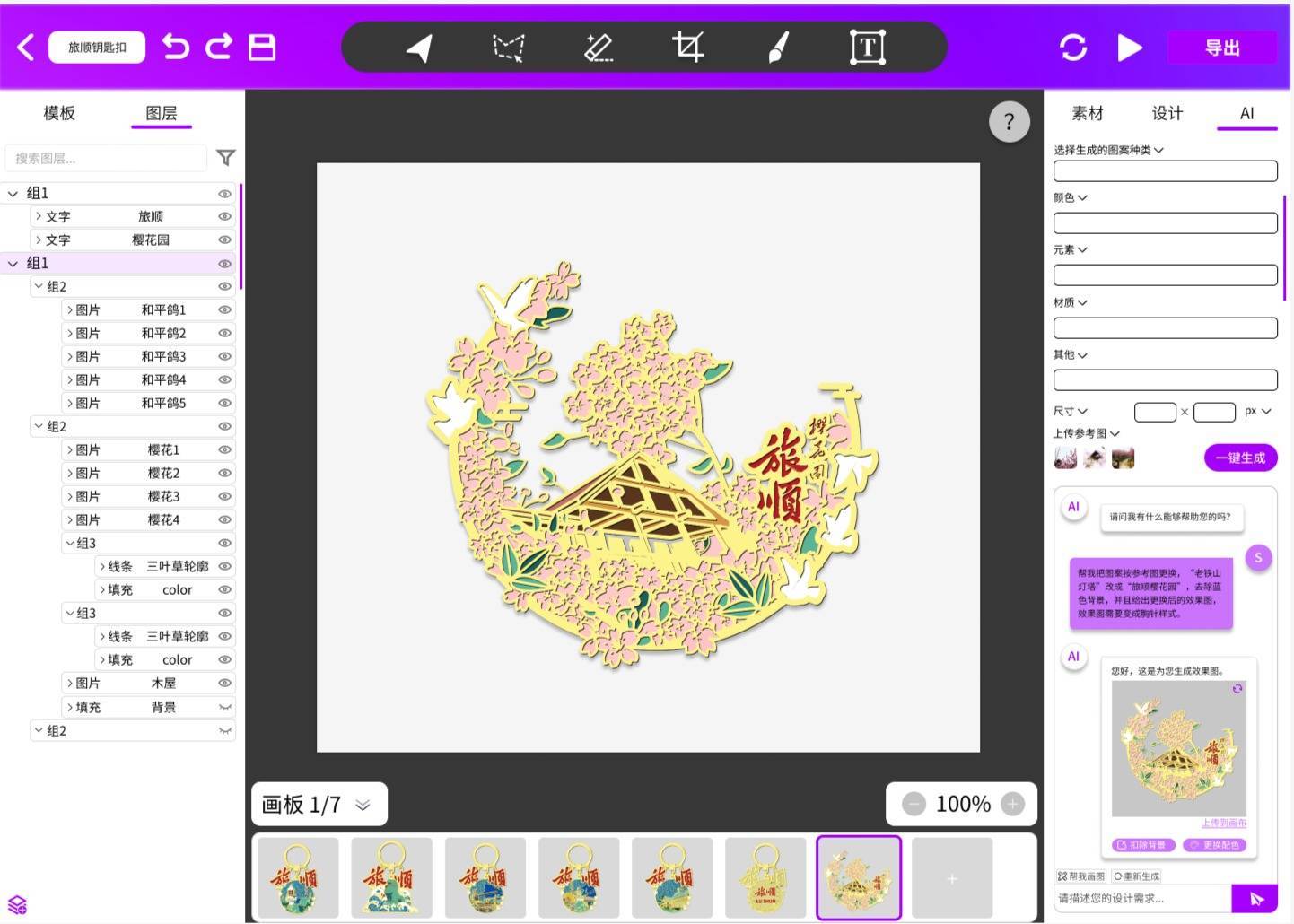Toggle visibility of 三叶草轮廓 first line layer
The image size is (1294, 924).
coord(225,566)
